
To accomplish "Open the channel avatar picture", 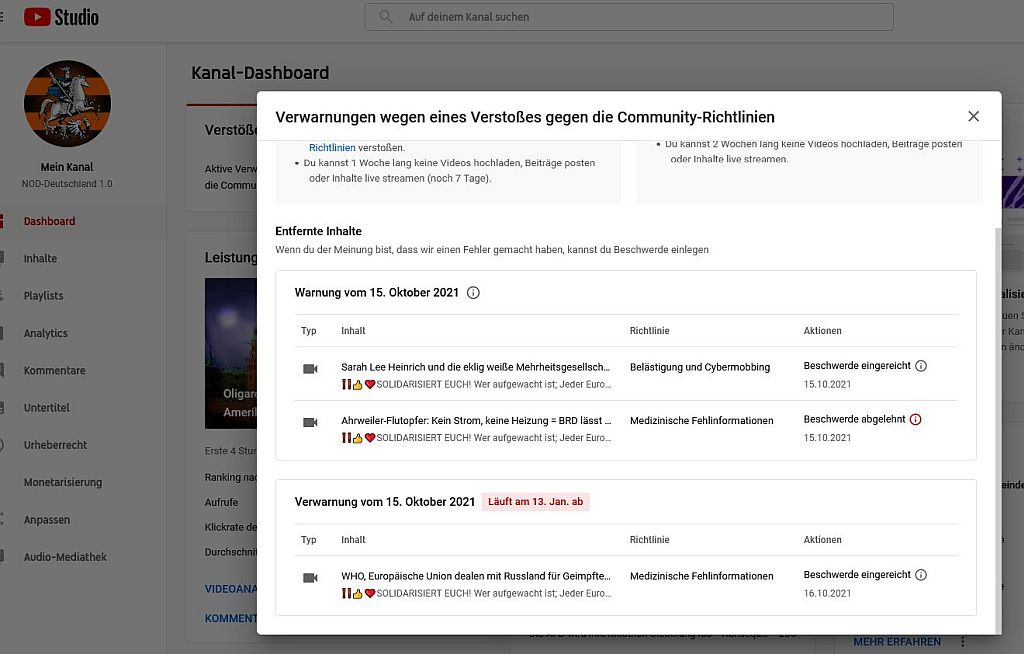I will [67, 104].
